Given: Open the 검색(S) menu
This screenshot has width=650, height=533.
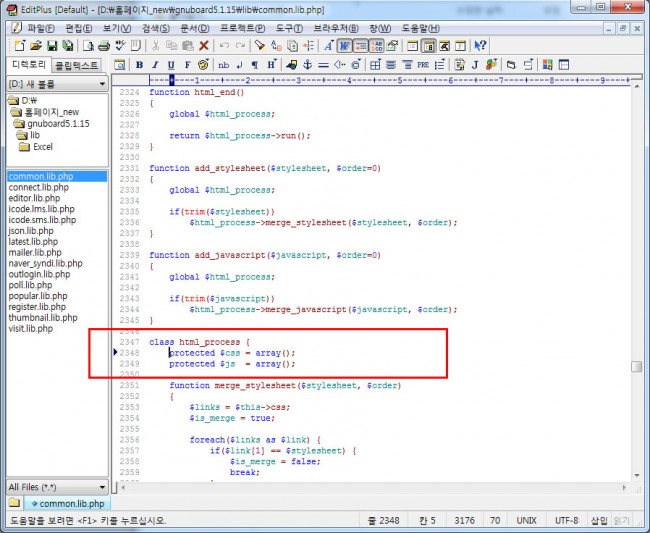Looking at the screenshot, I should [x=156, y=29].
